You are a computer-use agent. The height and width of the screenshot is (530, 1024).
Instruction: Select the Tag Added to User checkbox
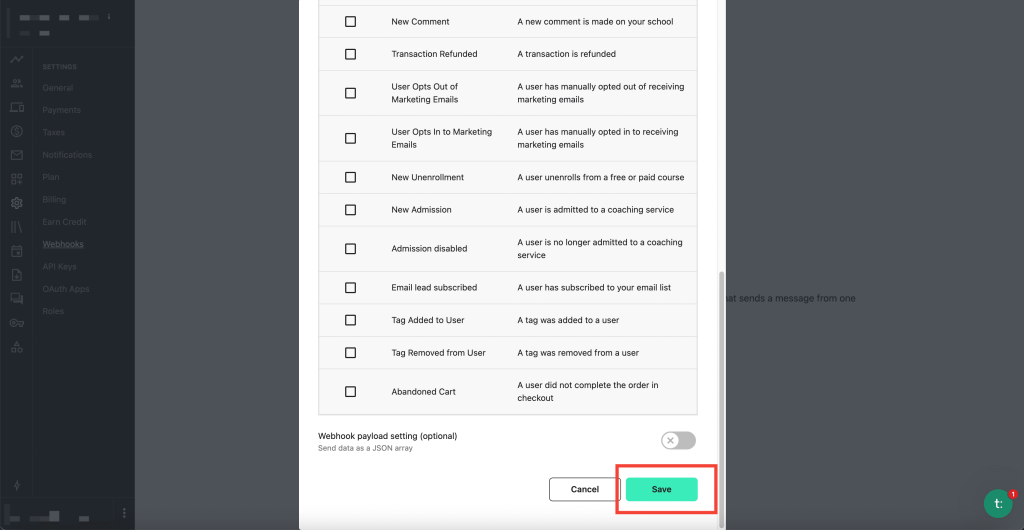(350, 320)
